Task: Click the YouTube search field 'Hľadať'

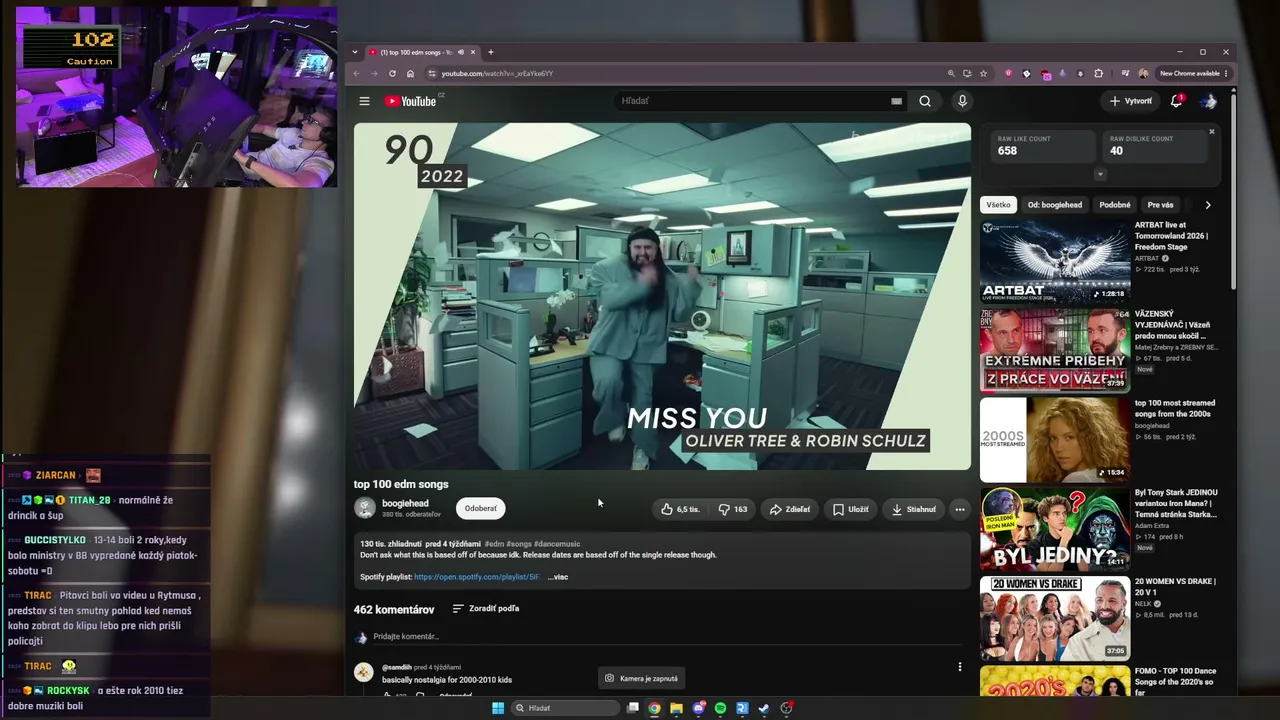Action: pyautogui.click(x=750, y=101)
